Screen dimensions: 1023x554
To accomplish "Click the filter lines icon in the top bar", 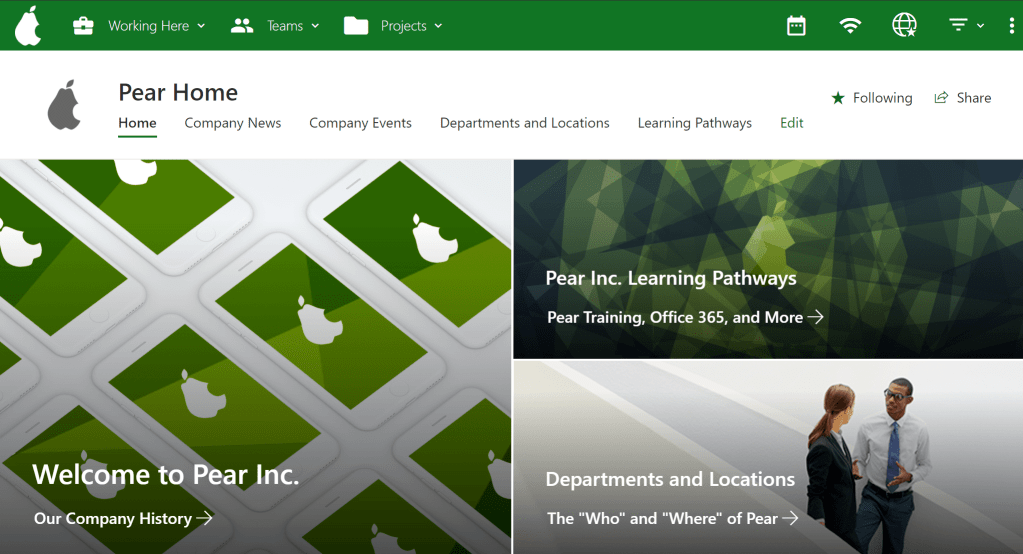I will coord(958,25).
